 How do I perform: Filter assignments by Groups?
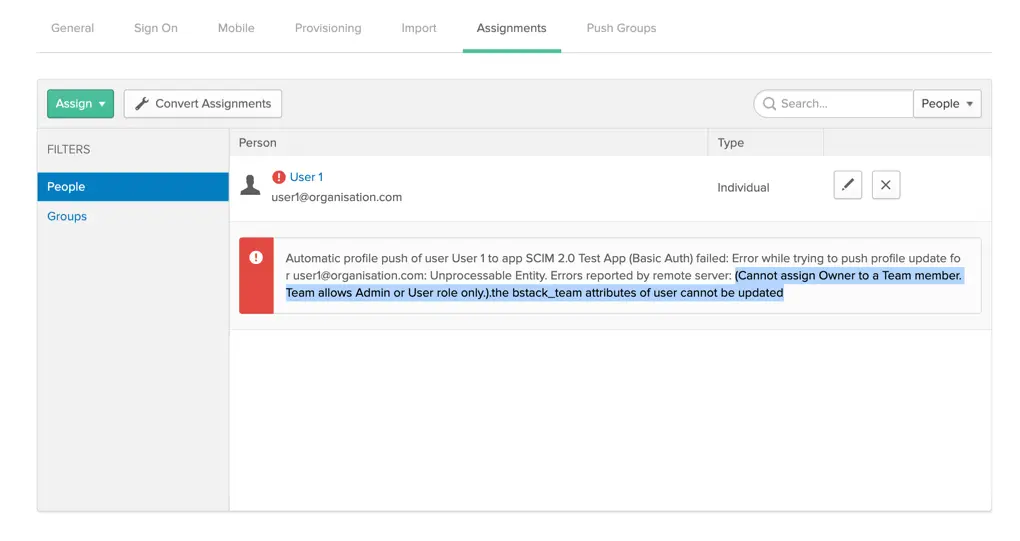pos(67,216)
